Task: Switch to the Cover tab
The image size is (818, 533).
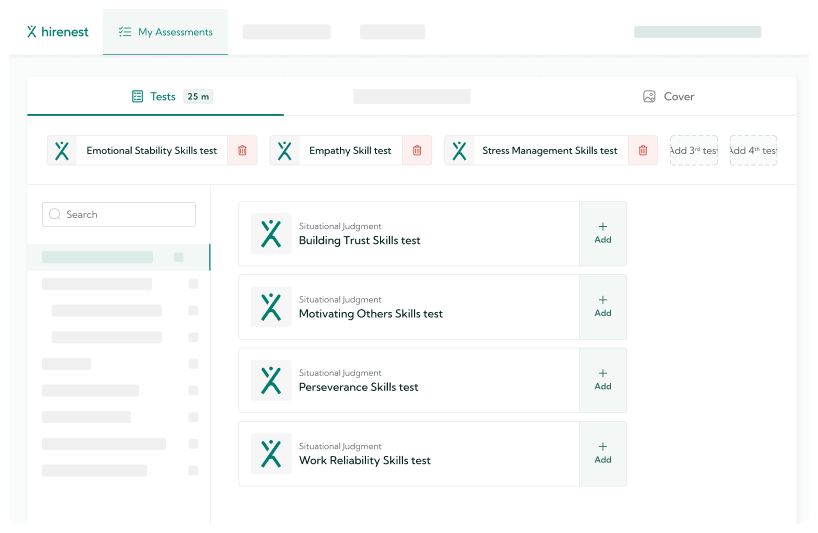Action: pyautogui.click(x=668, y=96)
